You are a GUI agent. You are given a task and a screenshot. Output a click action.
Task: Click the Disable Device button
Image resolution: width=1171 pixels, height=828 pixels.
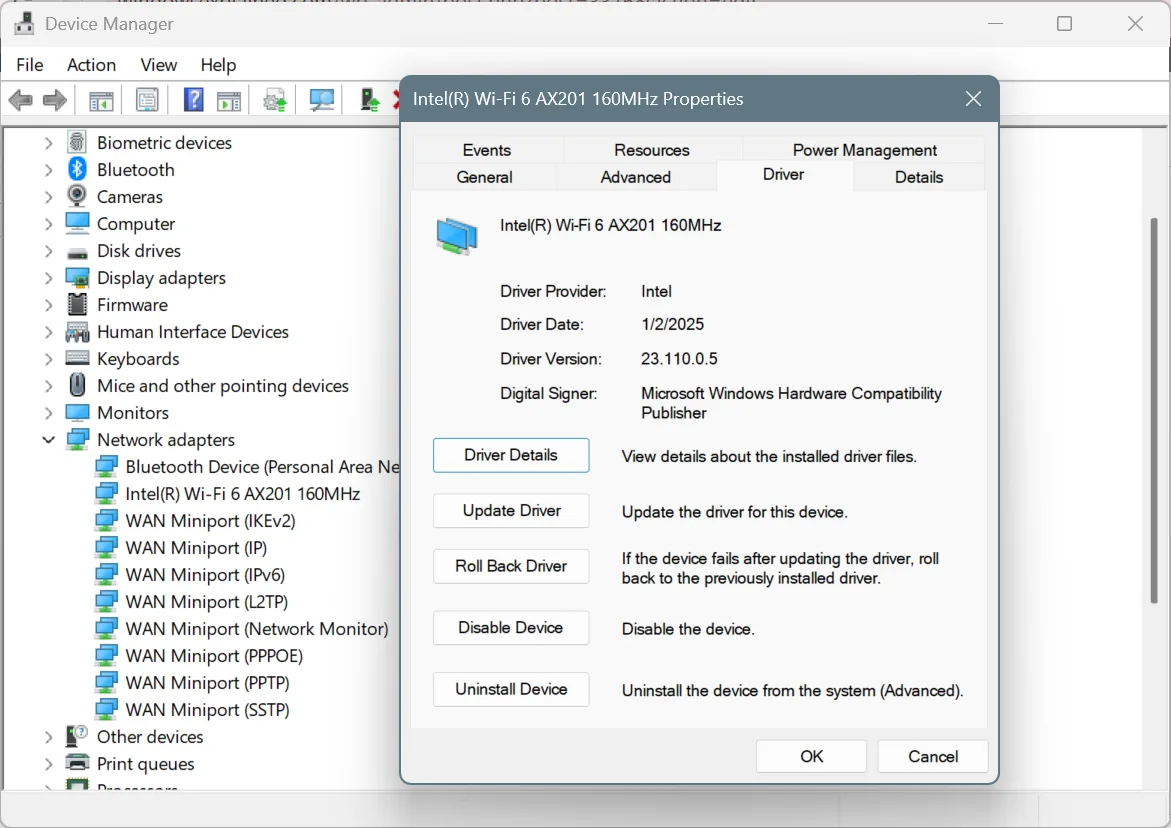[511, 627]
